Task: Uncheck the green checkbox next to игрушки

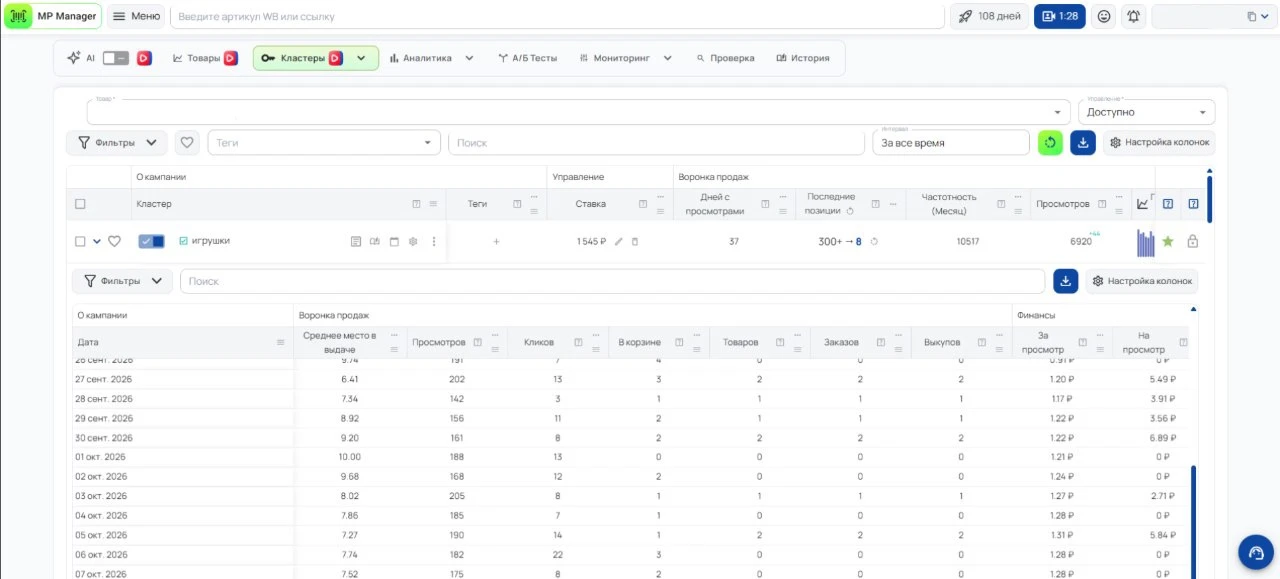Action: (x=183, y=241)
